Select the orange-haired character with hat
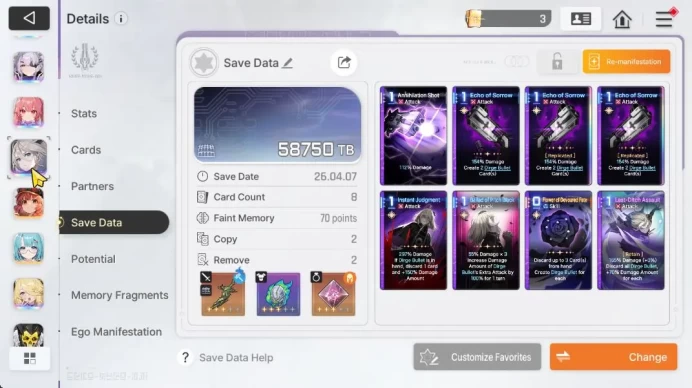 (29, 203)
